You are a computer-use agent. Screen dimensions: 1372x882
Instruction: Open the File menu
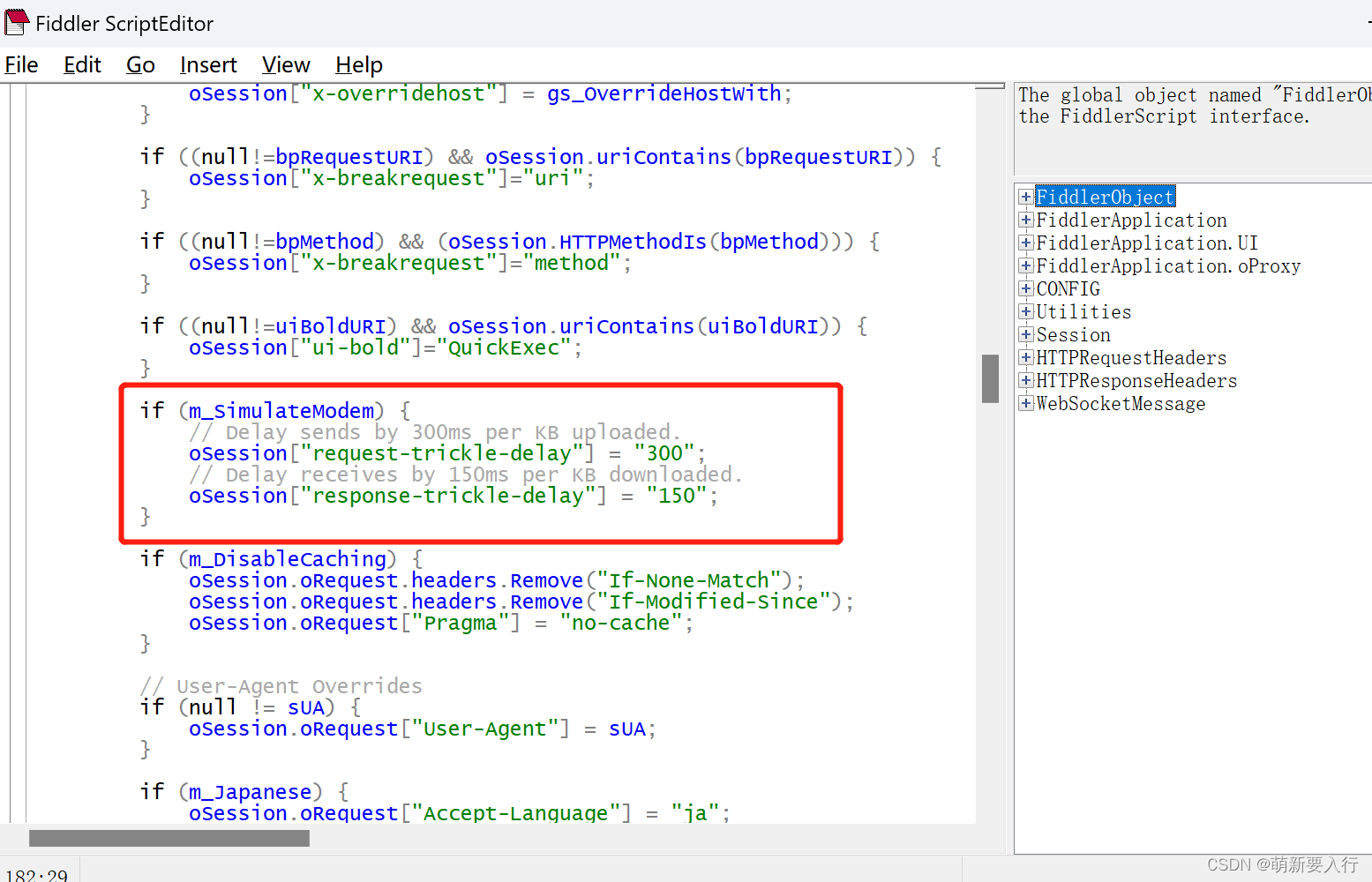tap(21, 65)
